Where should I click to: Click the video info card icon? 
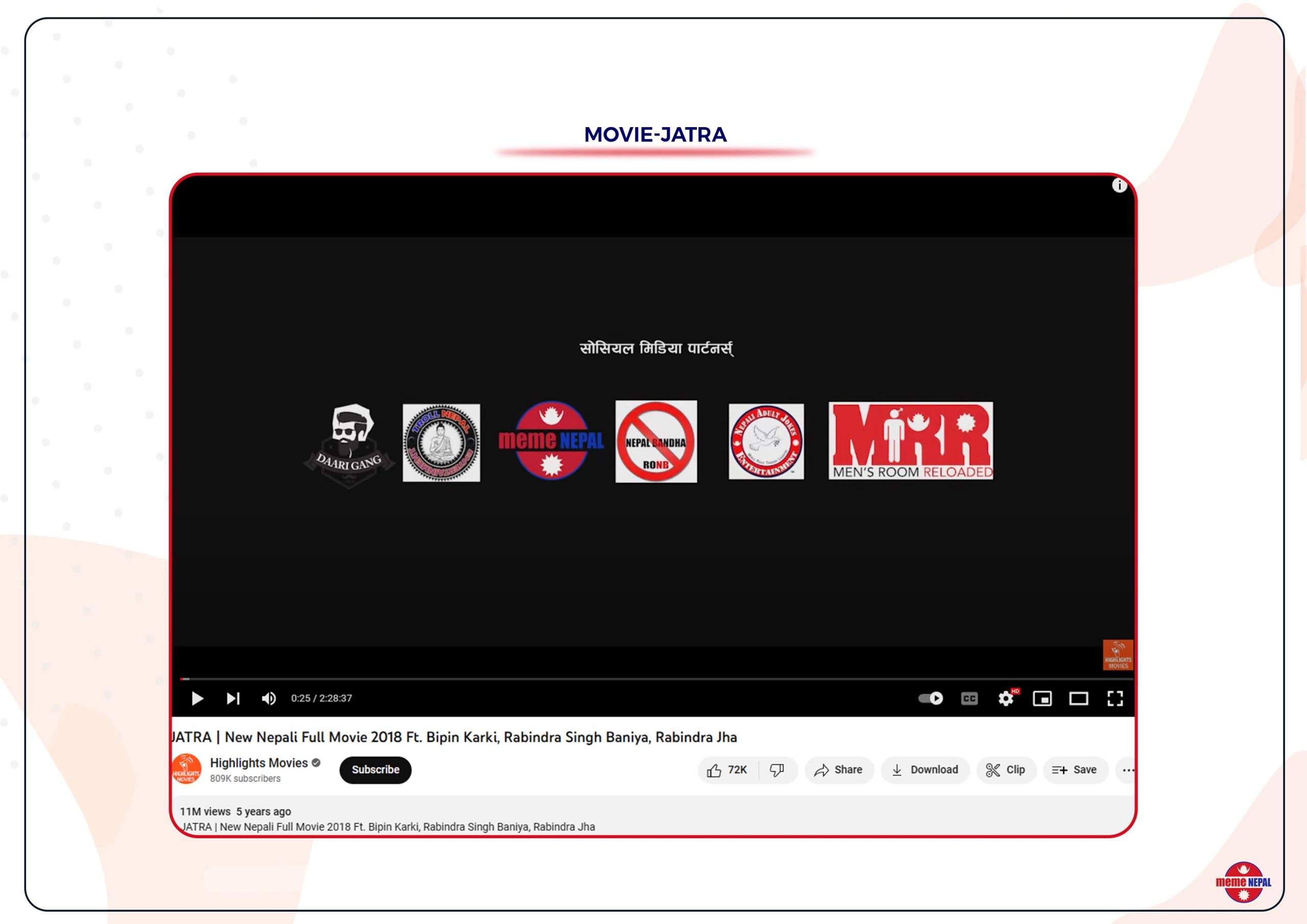pyautogui.click(x=1119, y=186)
